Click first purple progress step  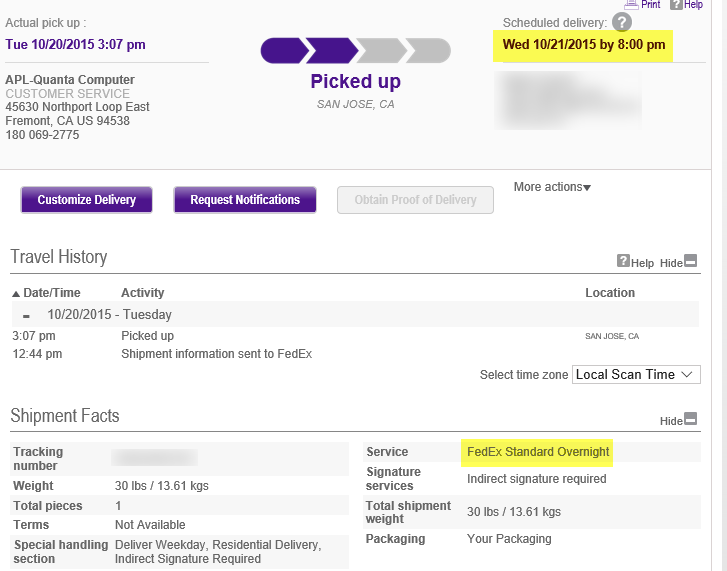pyautogui.click(x=284, y=50)
